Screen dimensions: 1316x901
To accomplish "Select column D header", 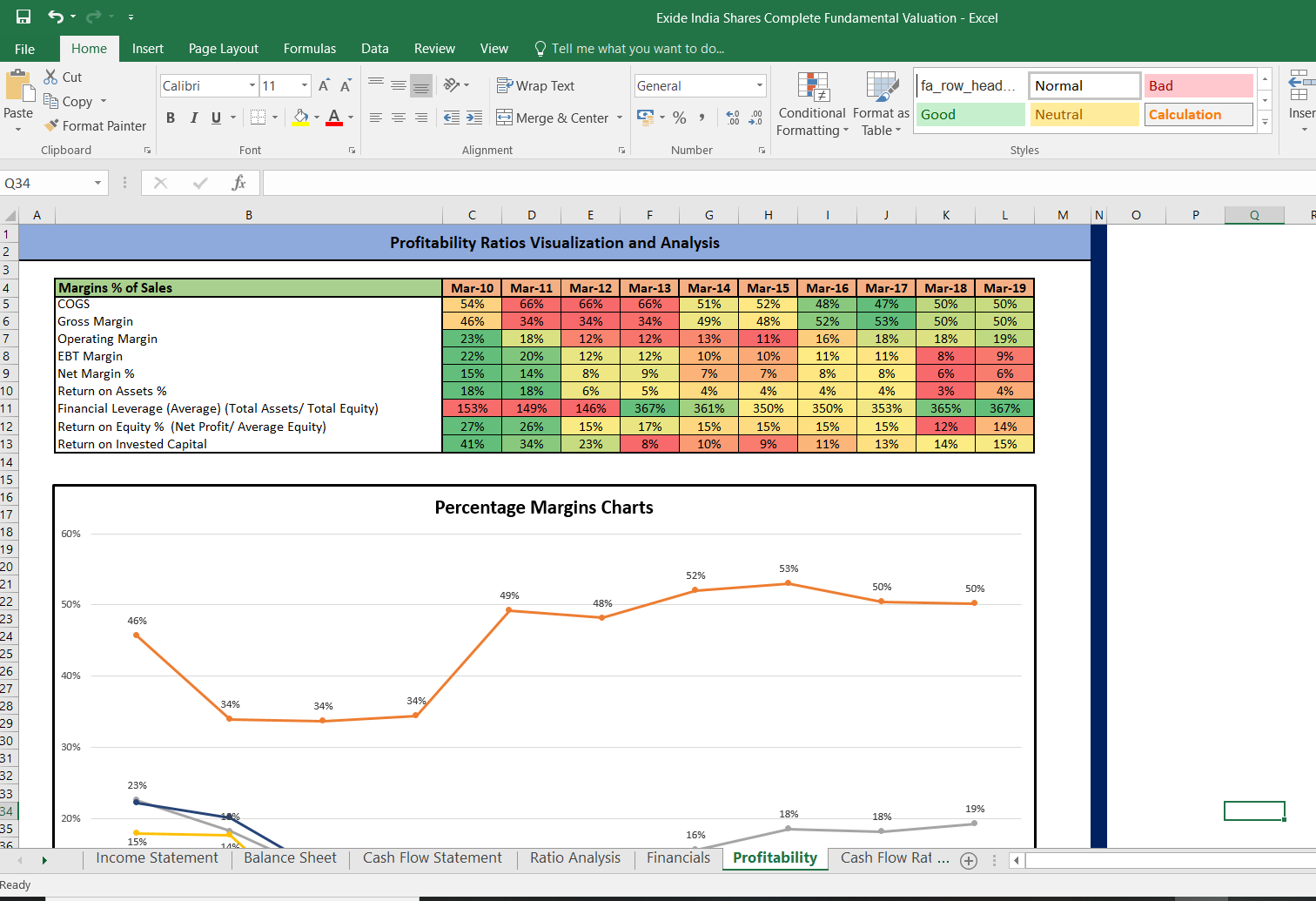I will tap(531, 215).
